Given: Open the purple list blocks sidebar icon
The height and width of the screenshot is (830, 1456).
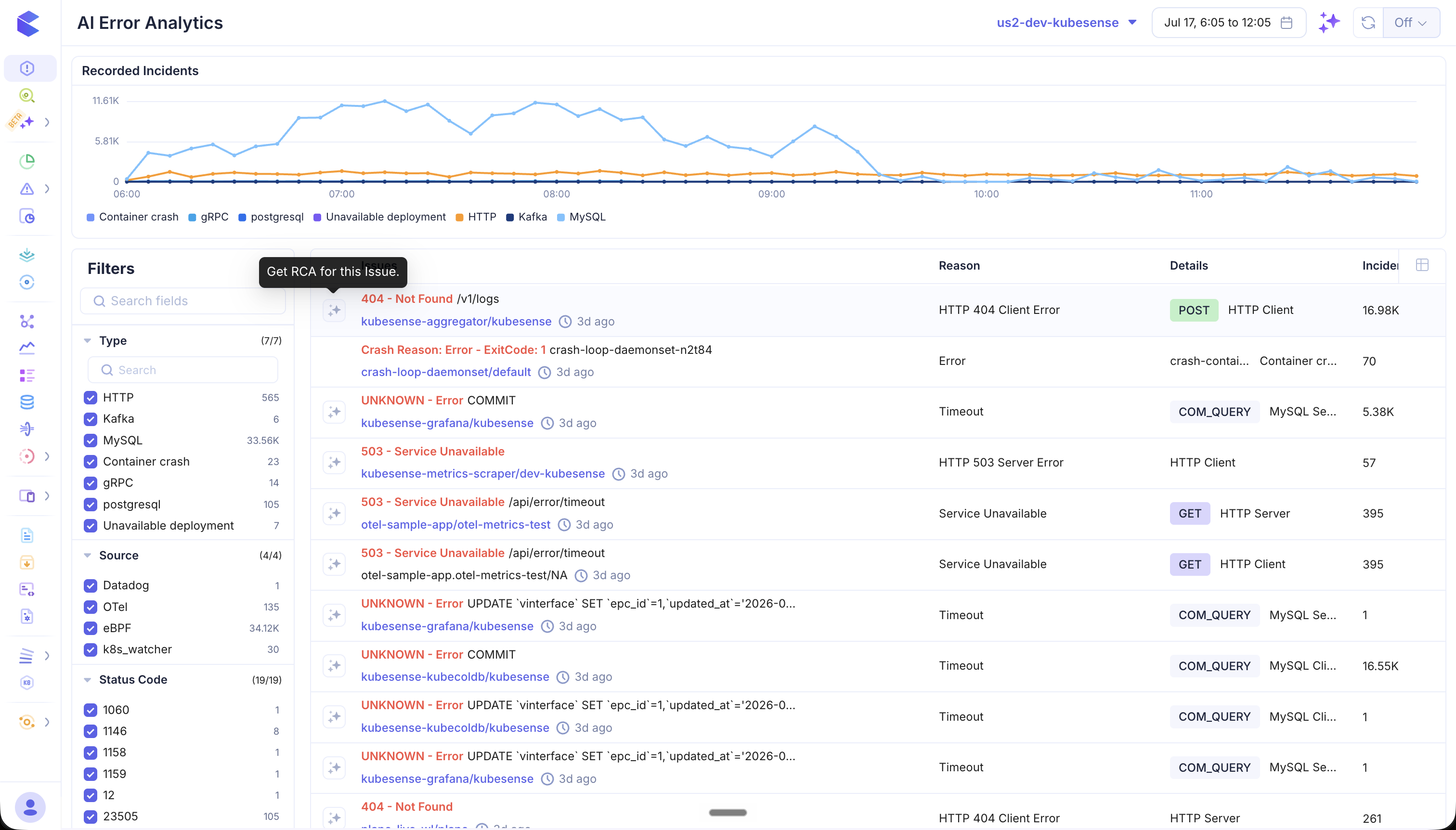Looking at the screenshot, I should coord(27,375).
